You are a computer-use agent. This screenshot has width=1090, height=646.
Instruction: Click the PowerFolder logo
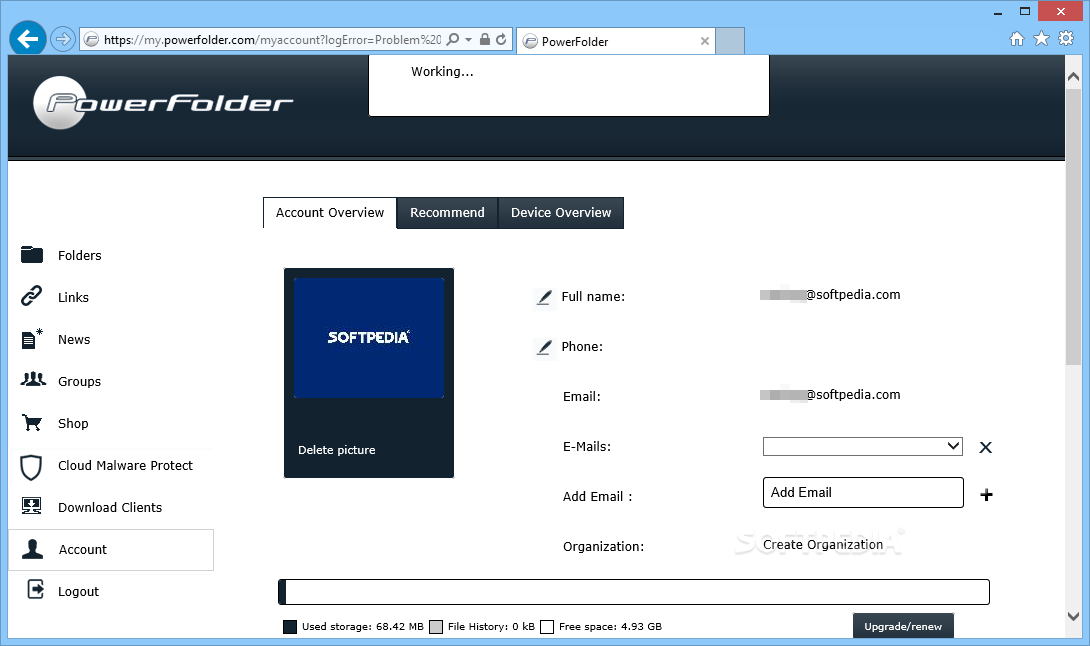163,103
